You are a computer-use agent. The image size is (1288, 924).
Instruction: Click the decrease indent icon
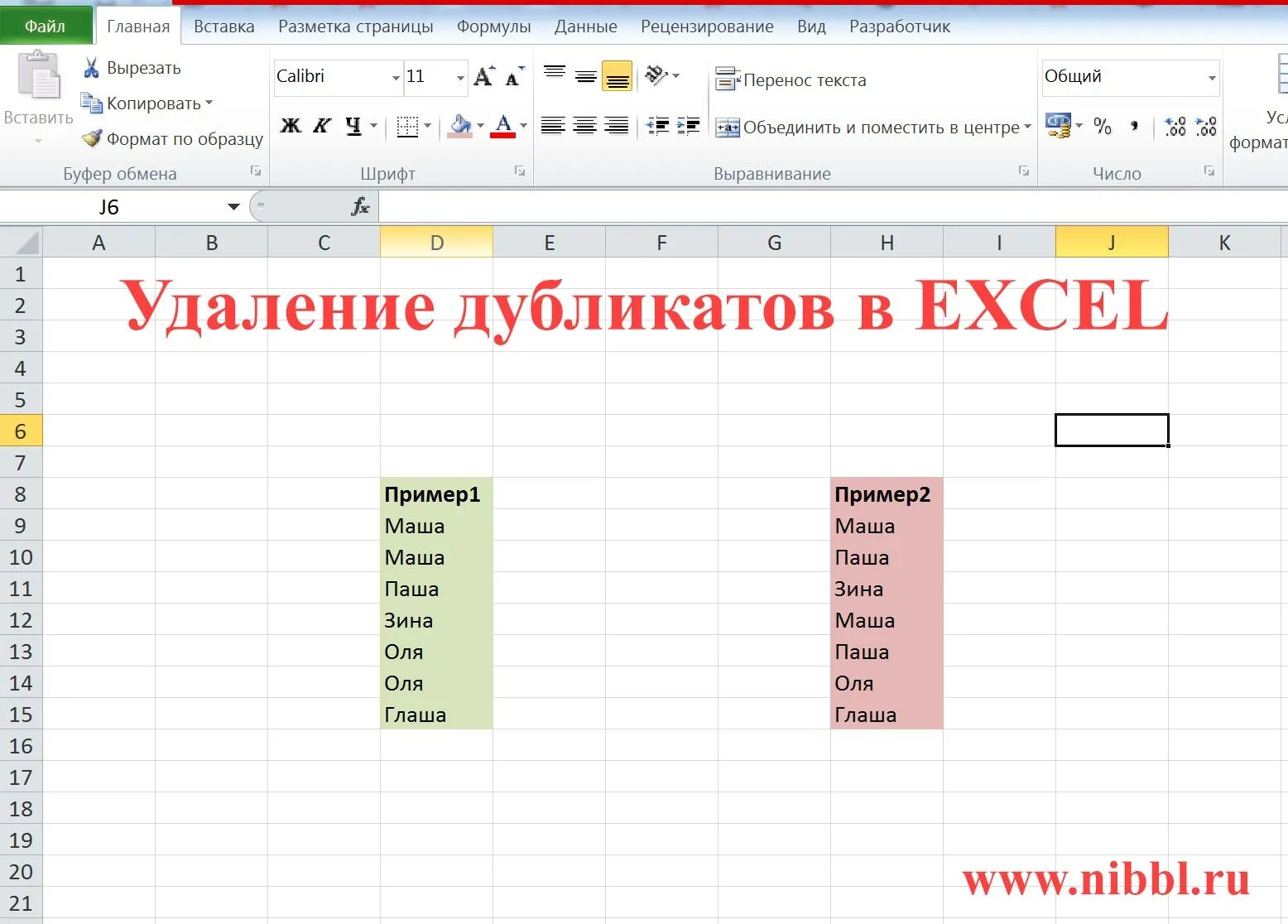click(658, 126)
